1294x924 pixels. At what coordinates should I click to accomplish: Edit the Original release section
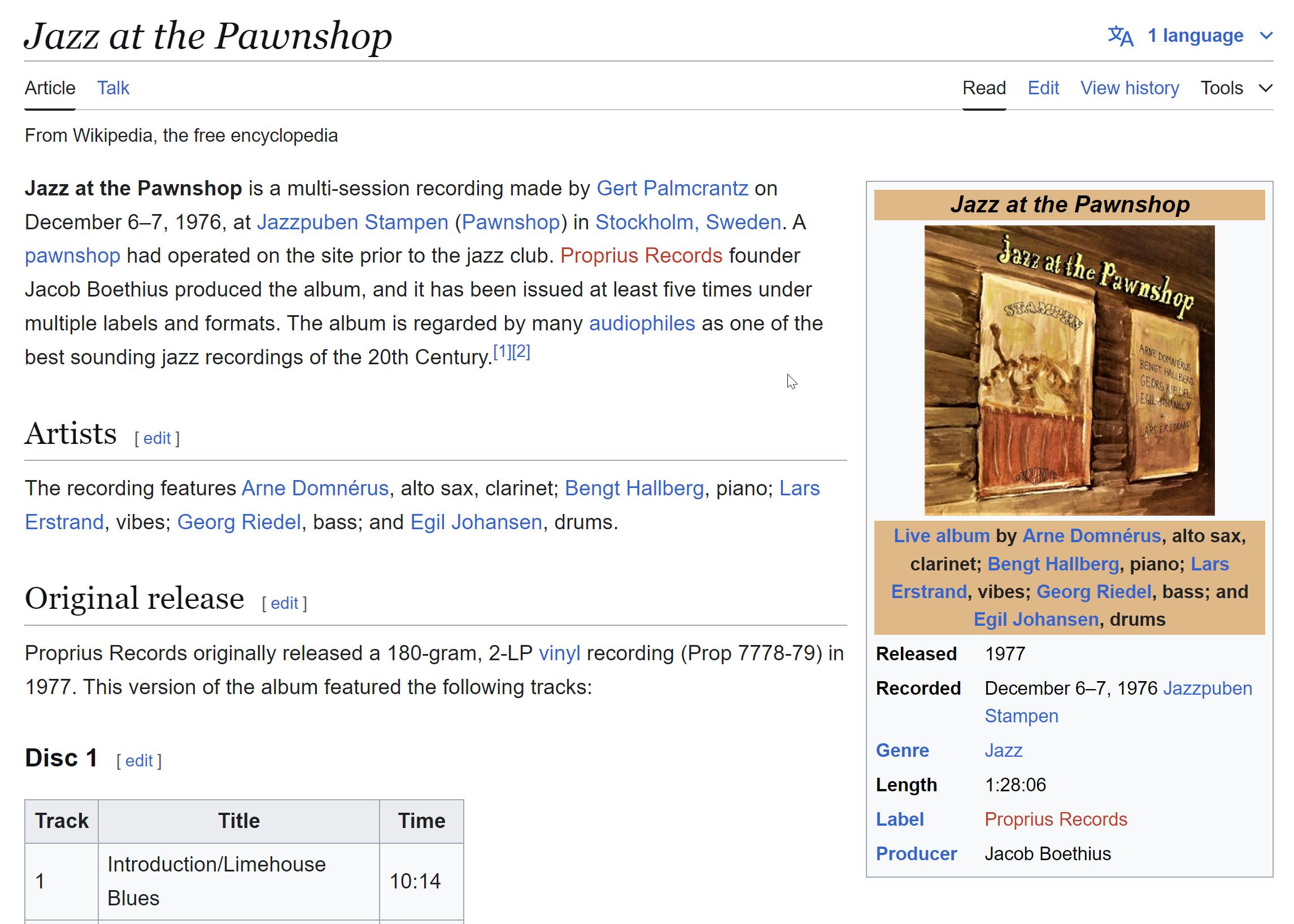click(x=284, y=603)
